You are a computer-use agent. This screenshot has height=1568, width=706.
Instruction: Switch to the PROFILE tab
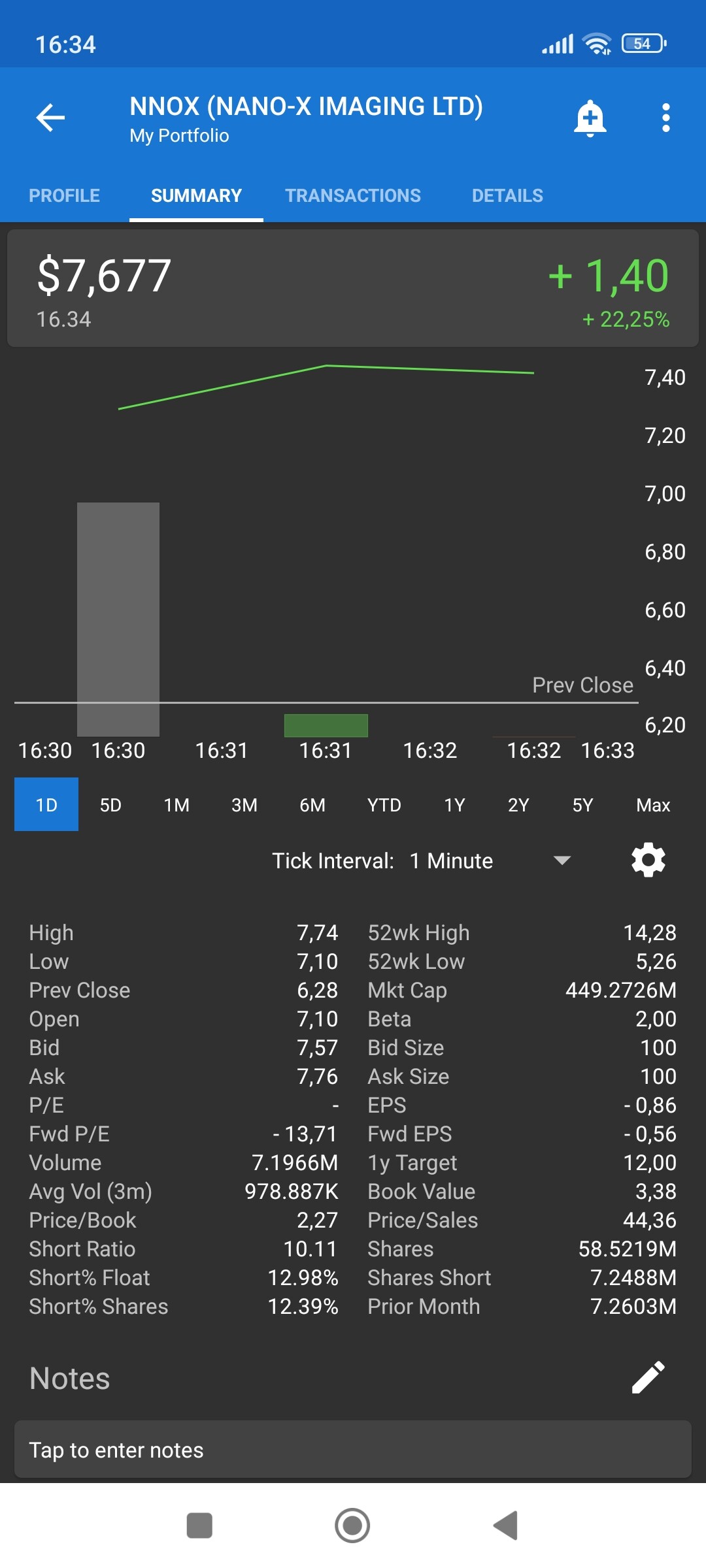tap(64, 195)
